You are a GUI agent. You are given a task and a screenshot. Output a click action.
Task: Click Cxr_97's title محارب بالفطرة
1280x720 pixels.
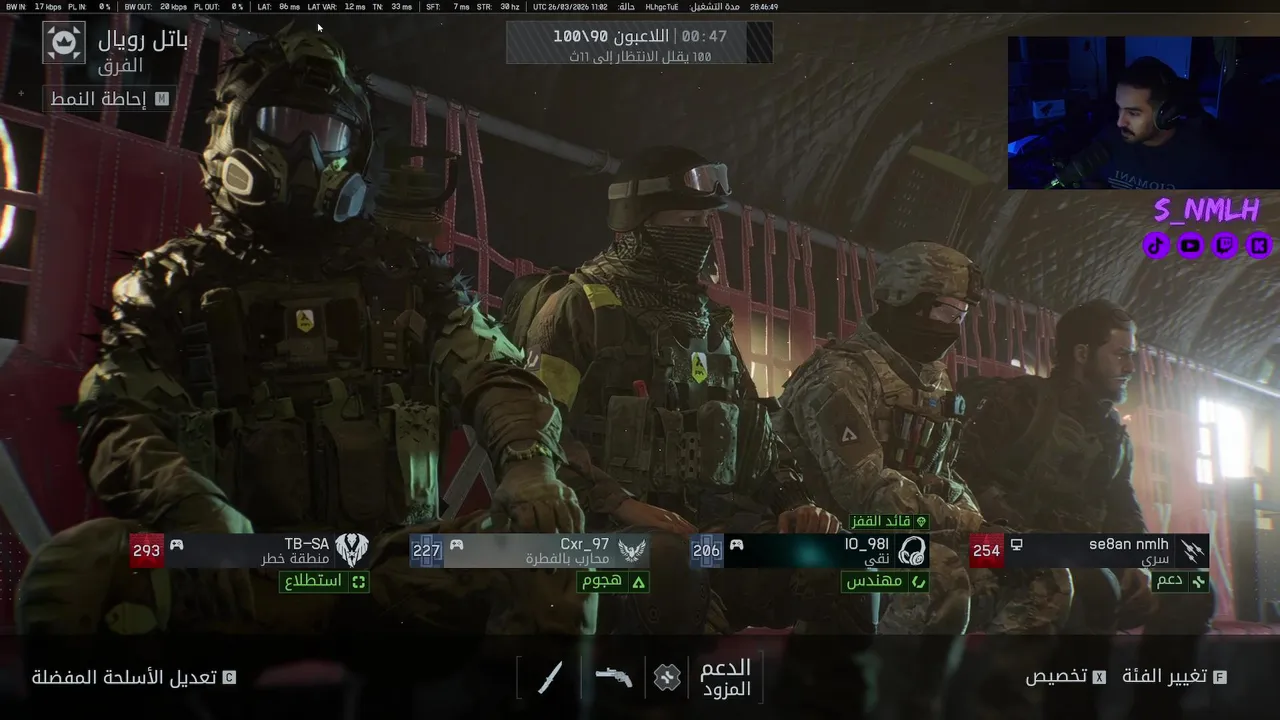pos(568,559)
